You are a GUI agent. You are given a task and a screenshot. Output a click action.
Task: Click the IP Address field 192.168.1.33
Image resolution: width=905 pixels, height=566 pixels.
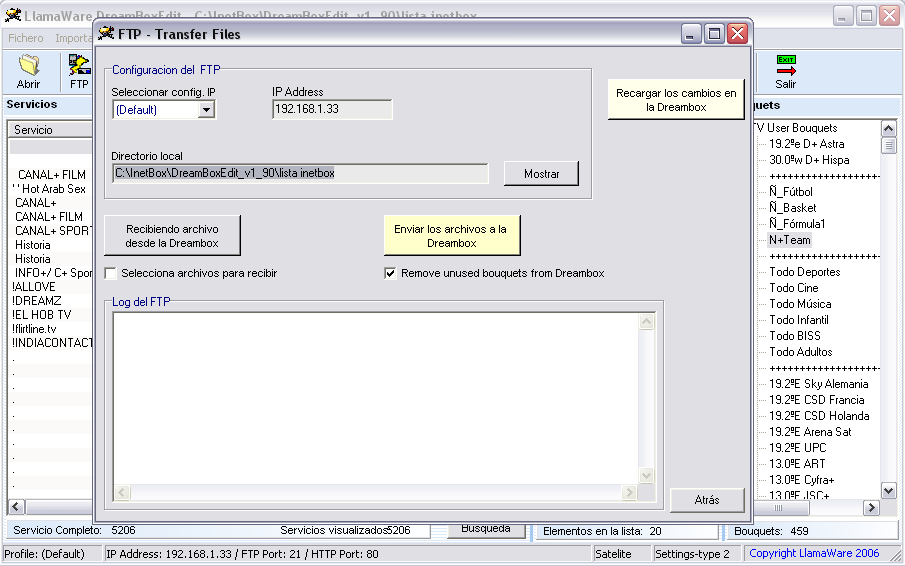(x=332, y=109)
